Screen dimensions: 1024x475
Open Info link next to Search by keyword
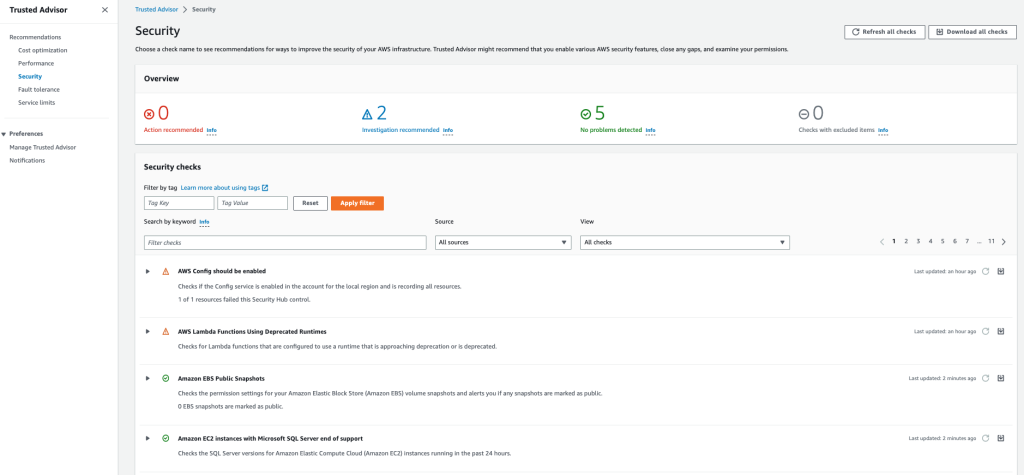[204, 222]
